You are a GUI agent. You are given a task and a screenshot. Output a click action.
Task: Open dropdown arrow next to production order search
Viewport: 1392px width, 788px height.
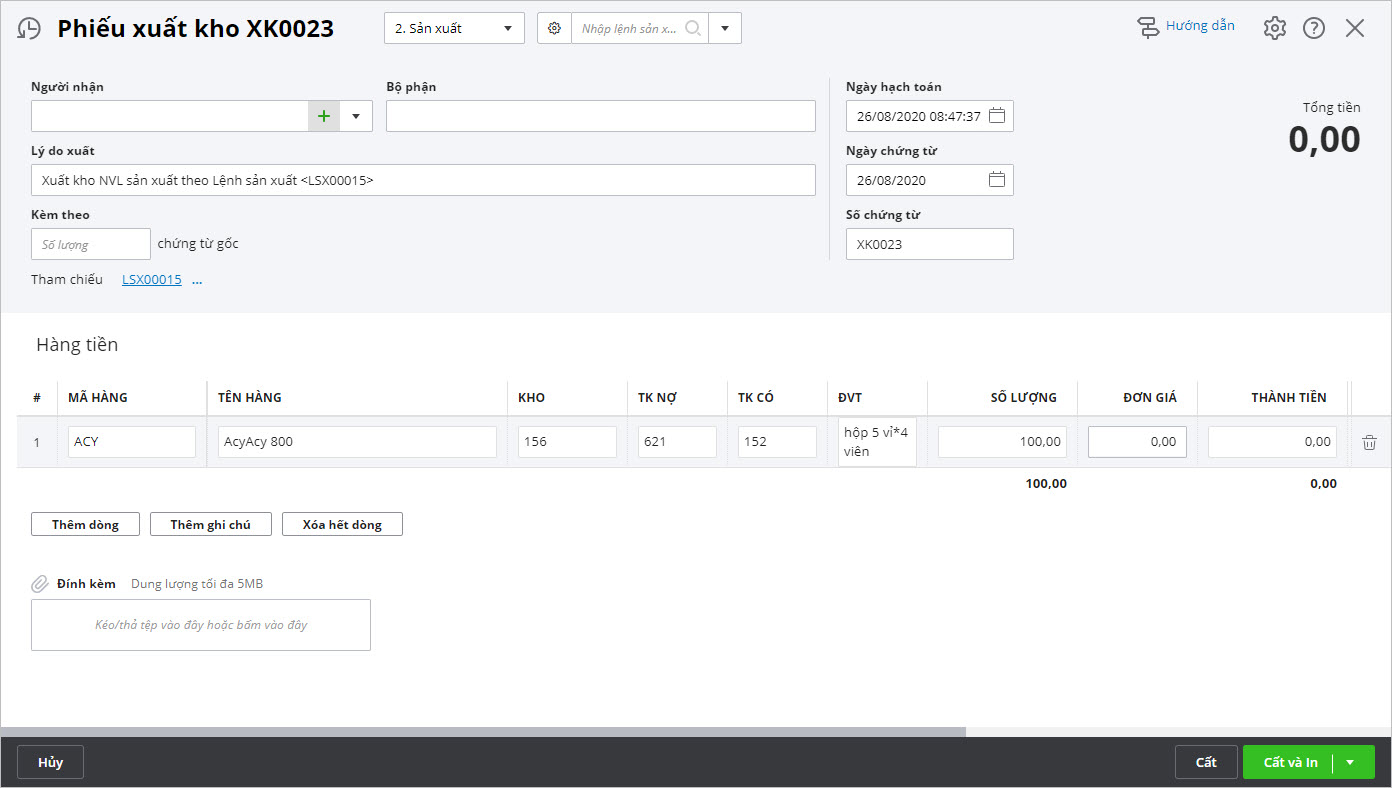tap(725, 28)
